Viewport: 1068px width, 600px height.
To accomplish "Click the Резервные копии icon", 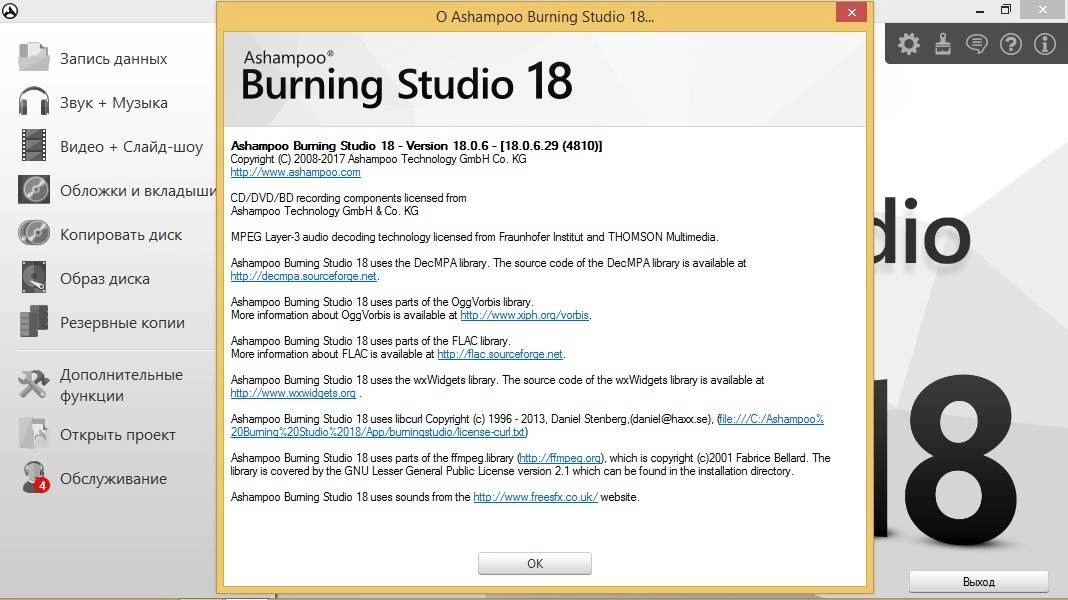I will (x=33, y=321).
